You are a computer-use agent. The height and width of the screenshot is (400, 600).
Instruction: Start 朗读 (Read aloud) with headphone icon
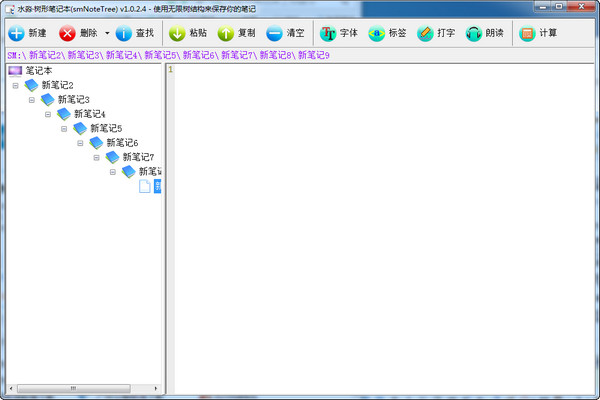pos(474,33)
